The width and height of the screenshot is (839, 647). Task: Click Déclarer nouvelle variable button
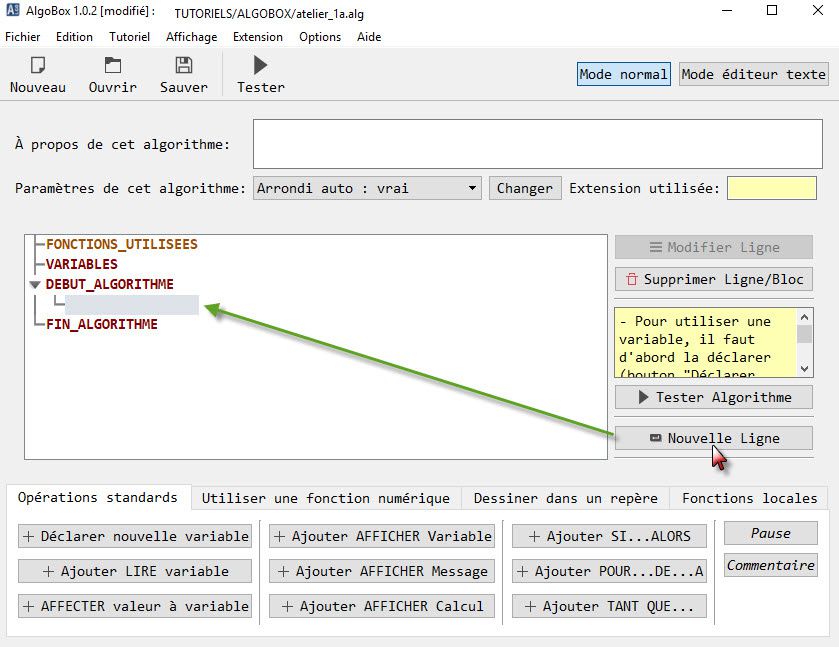pos(135,536)
